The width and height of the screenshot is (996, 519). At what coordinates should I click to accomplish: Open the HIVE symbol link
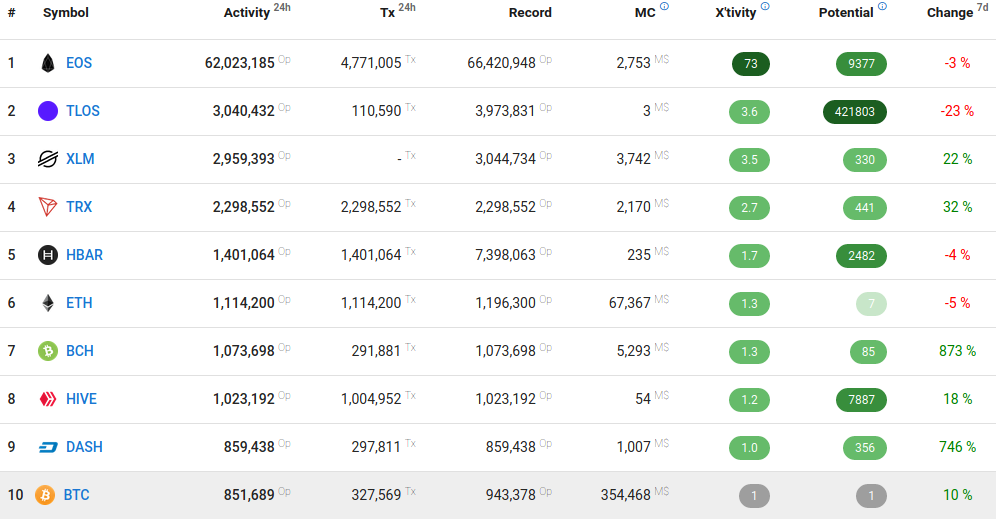coord(81,399)
